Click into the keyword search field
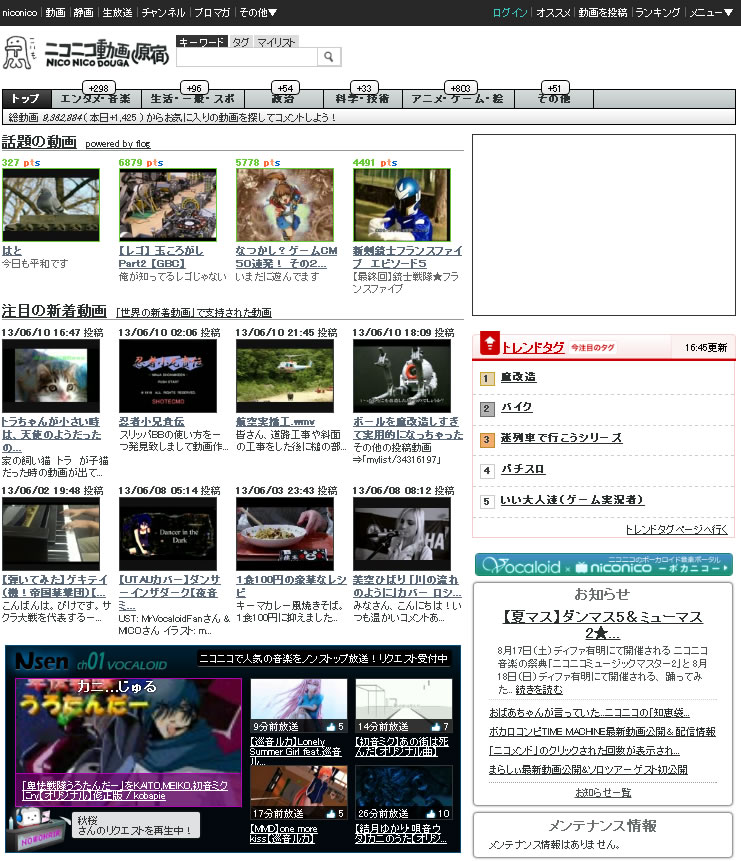 click(247, 57)
